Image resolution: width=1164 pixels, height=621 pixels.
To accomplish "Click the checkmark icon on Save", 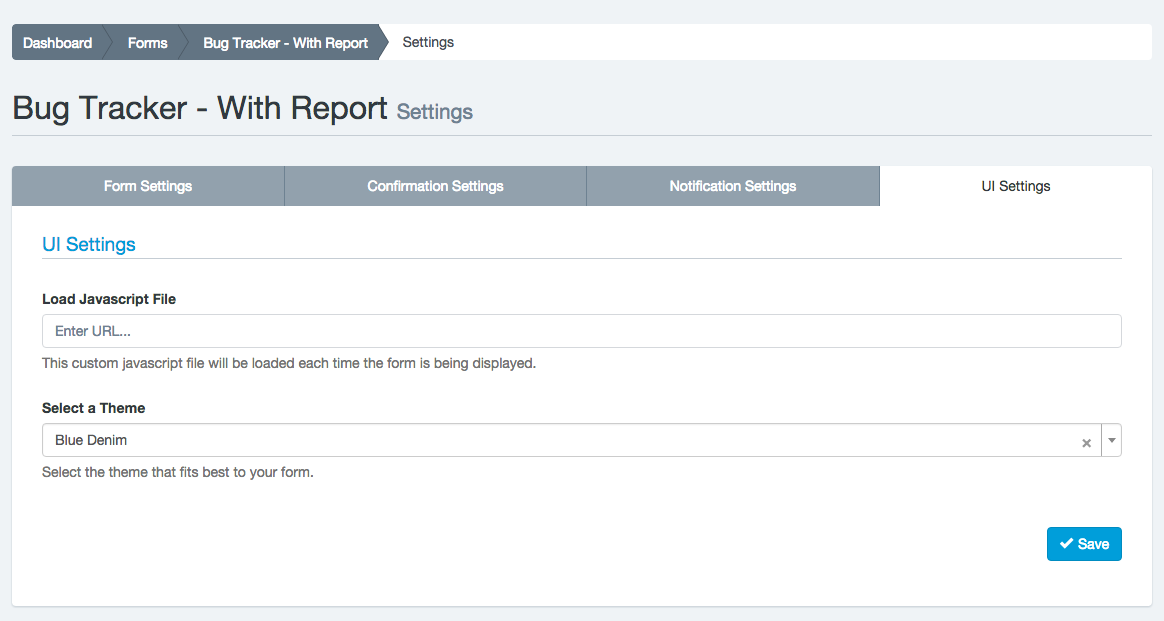I will pos(1066,544).
